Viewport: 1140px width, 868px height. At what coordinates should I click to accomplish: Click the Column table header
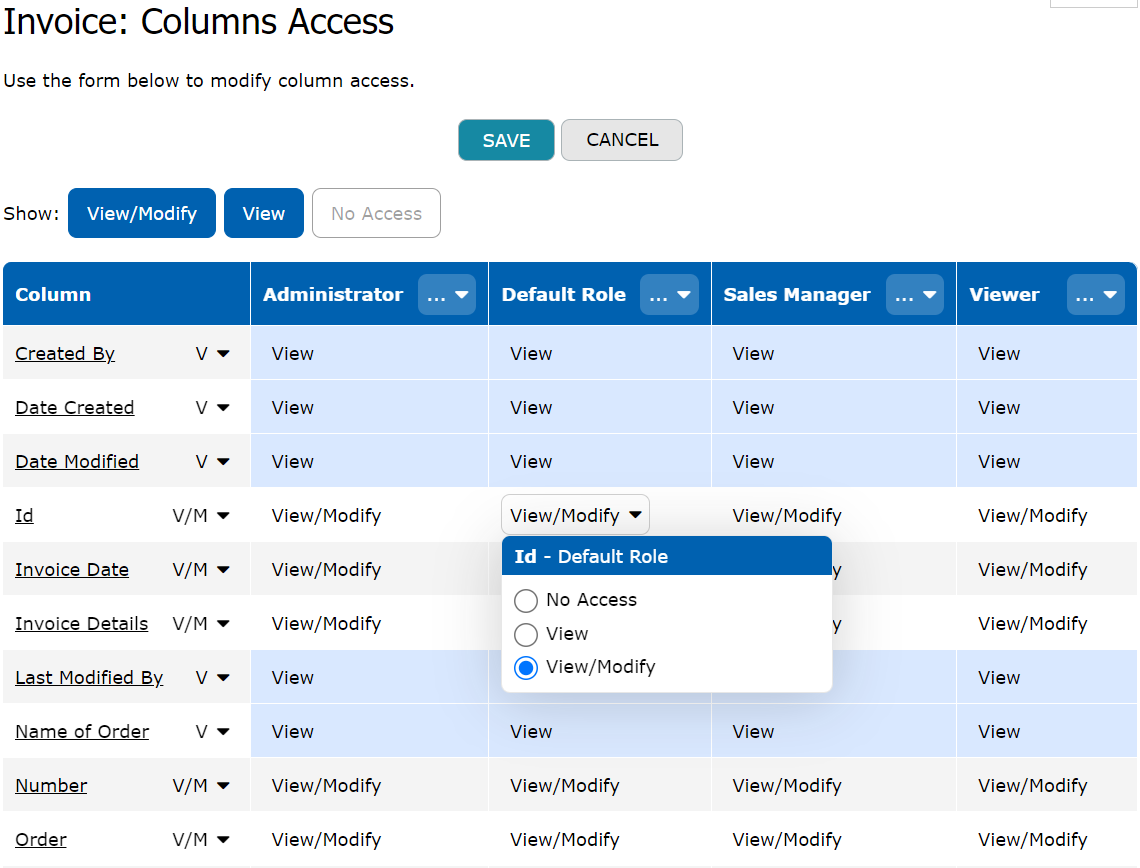click(x=127, y=294)
